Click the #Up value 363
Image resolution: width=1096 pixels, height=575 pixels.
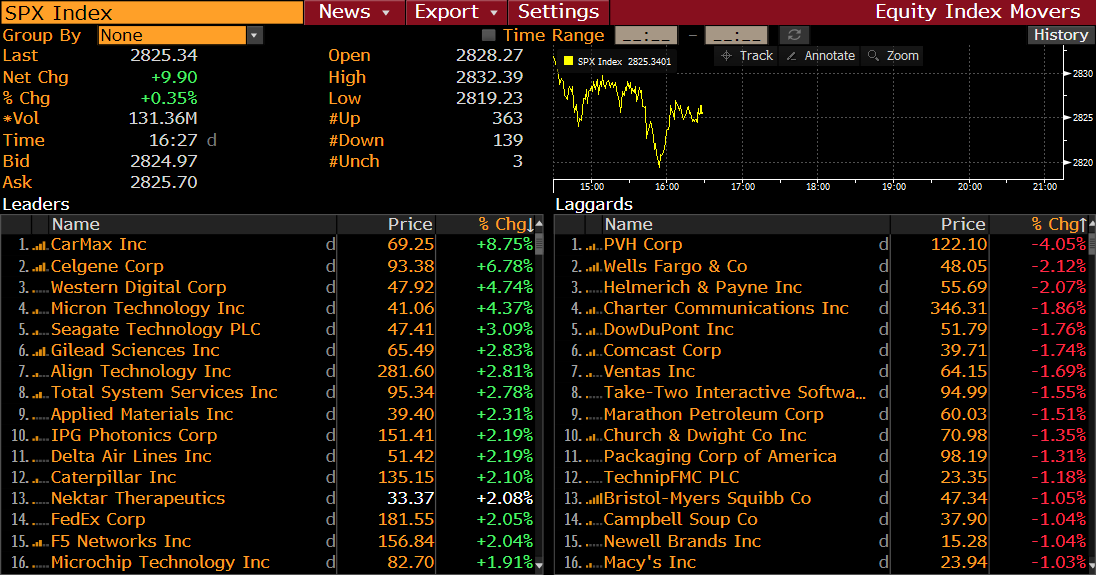507,119
